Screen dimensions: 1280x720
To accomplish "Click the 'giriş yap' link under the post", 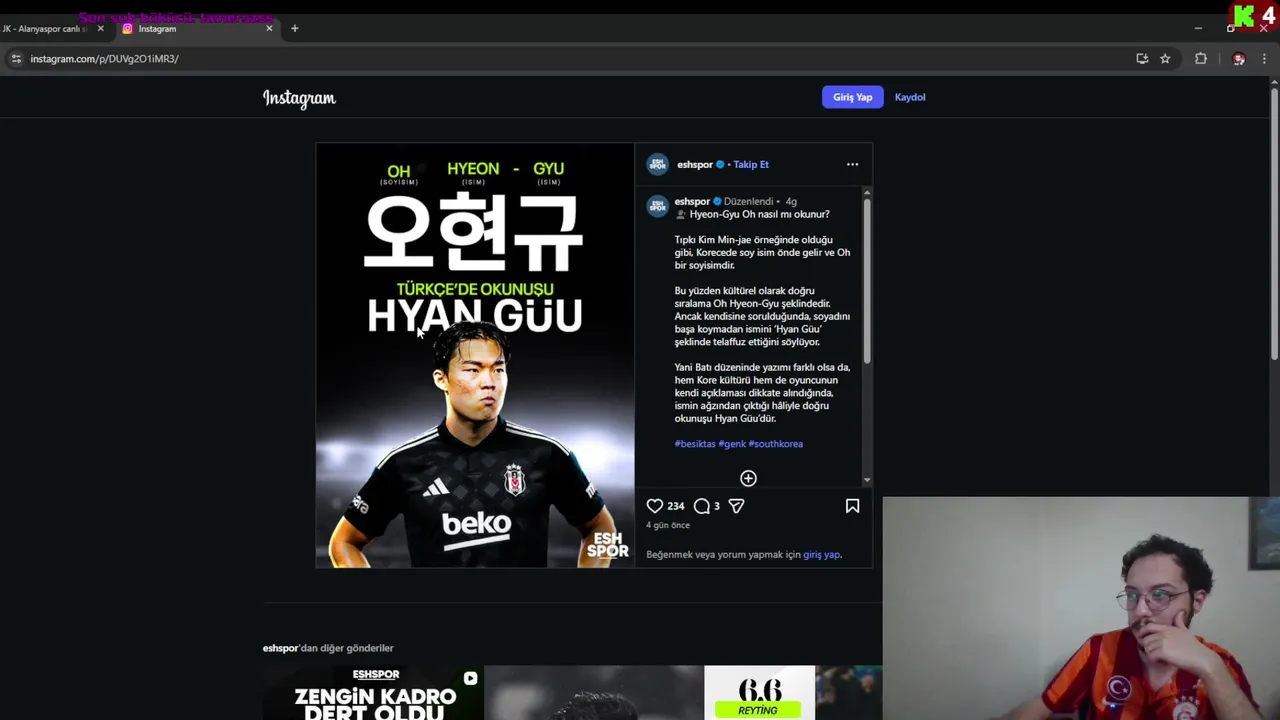I will click(821, 554).
